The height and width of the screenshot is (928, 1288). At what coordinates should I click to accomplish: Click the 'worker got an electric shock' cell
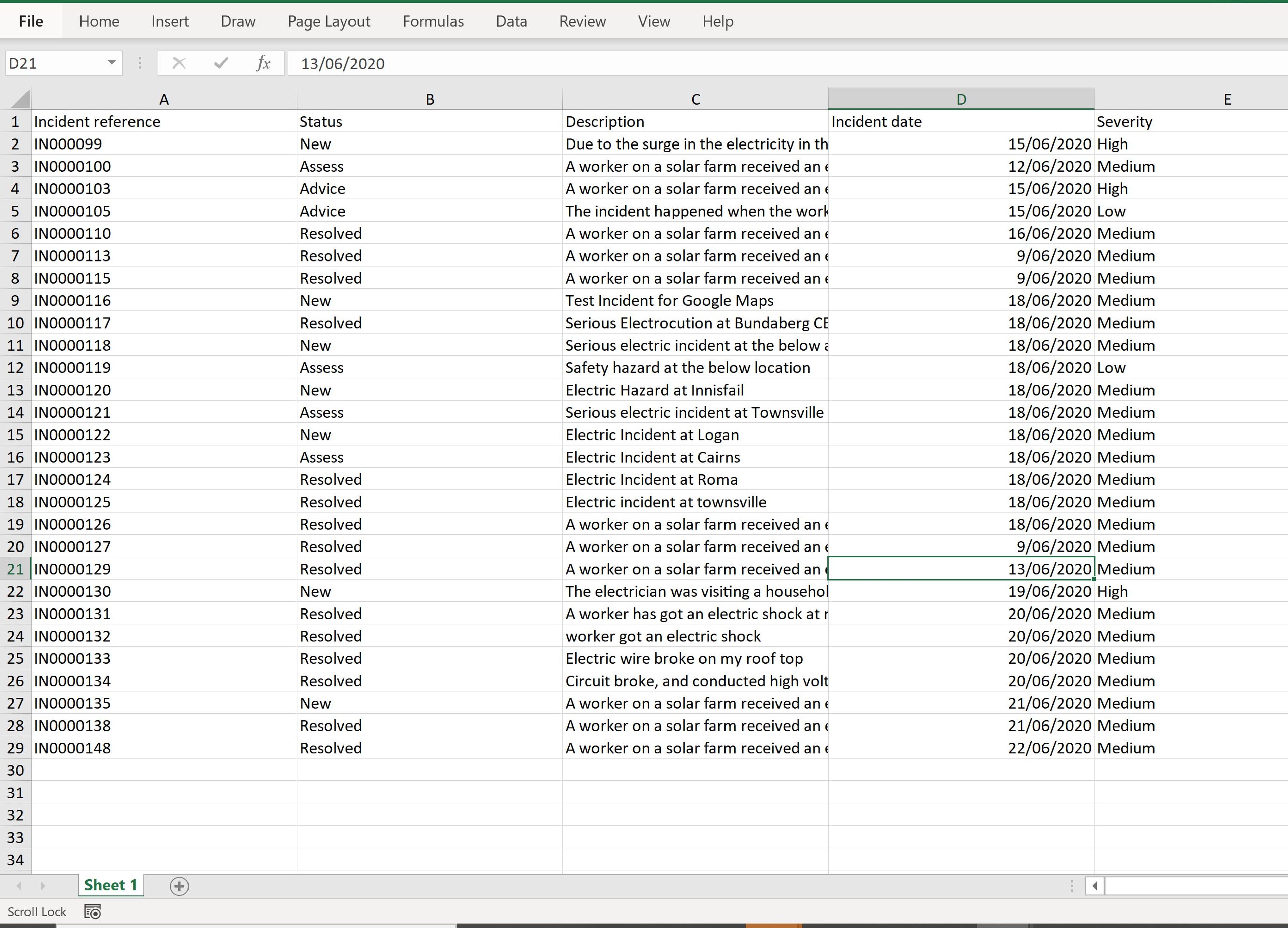tap(696, 636)
